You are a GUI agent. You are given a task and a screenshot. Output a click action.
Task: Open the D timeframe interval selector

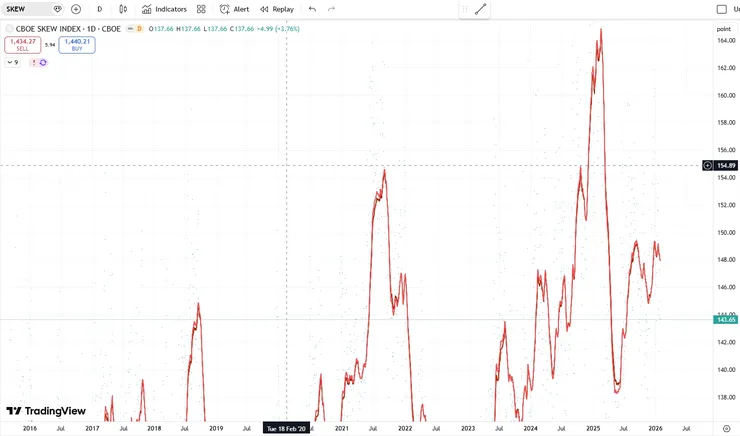point(100,9)
